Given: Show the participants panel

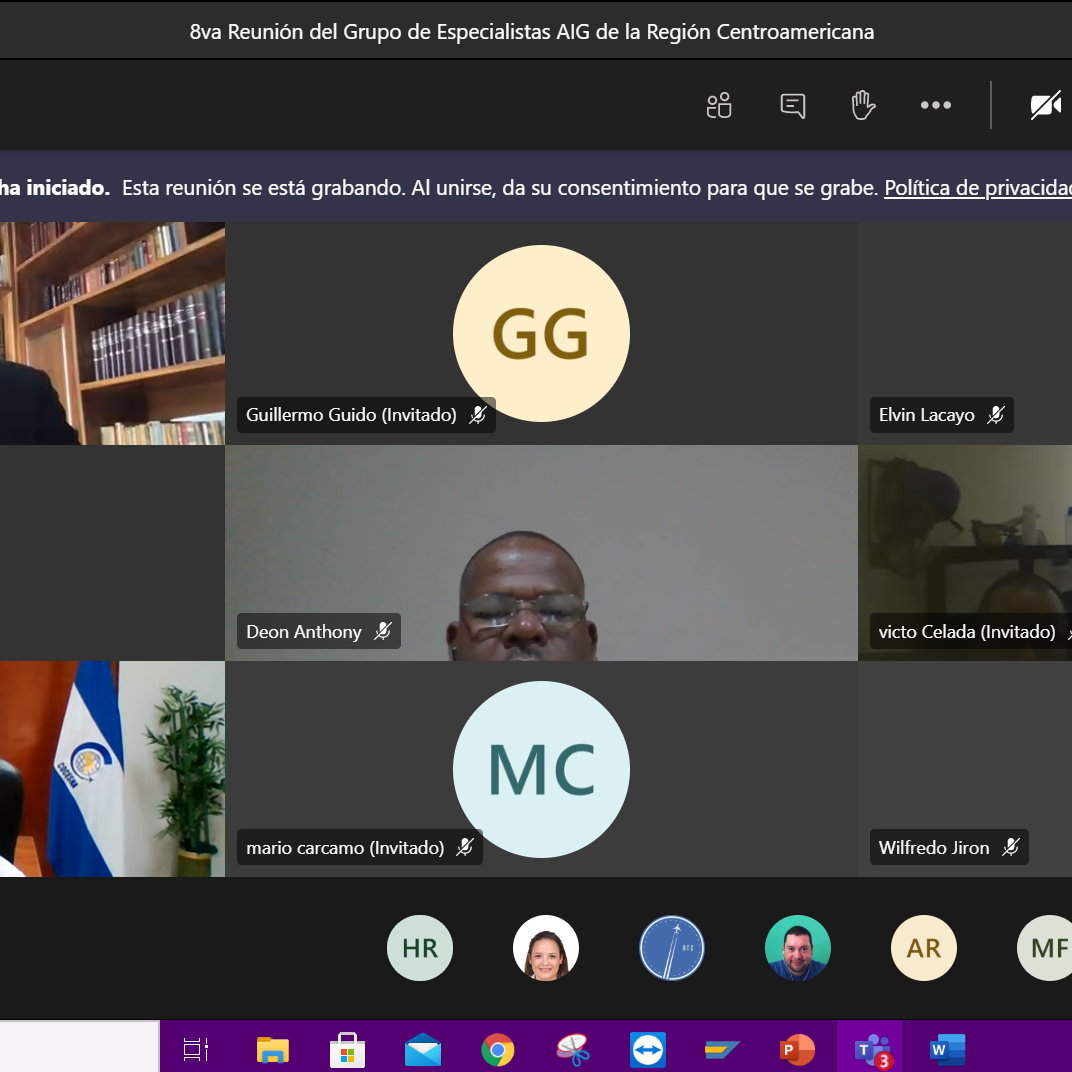Looking at the screenshot, I should [x=719, y=105].
